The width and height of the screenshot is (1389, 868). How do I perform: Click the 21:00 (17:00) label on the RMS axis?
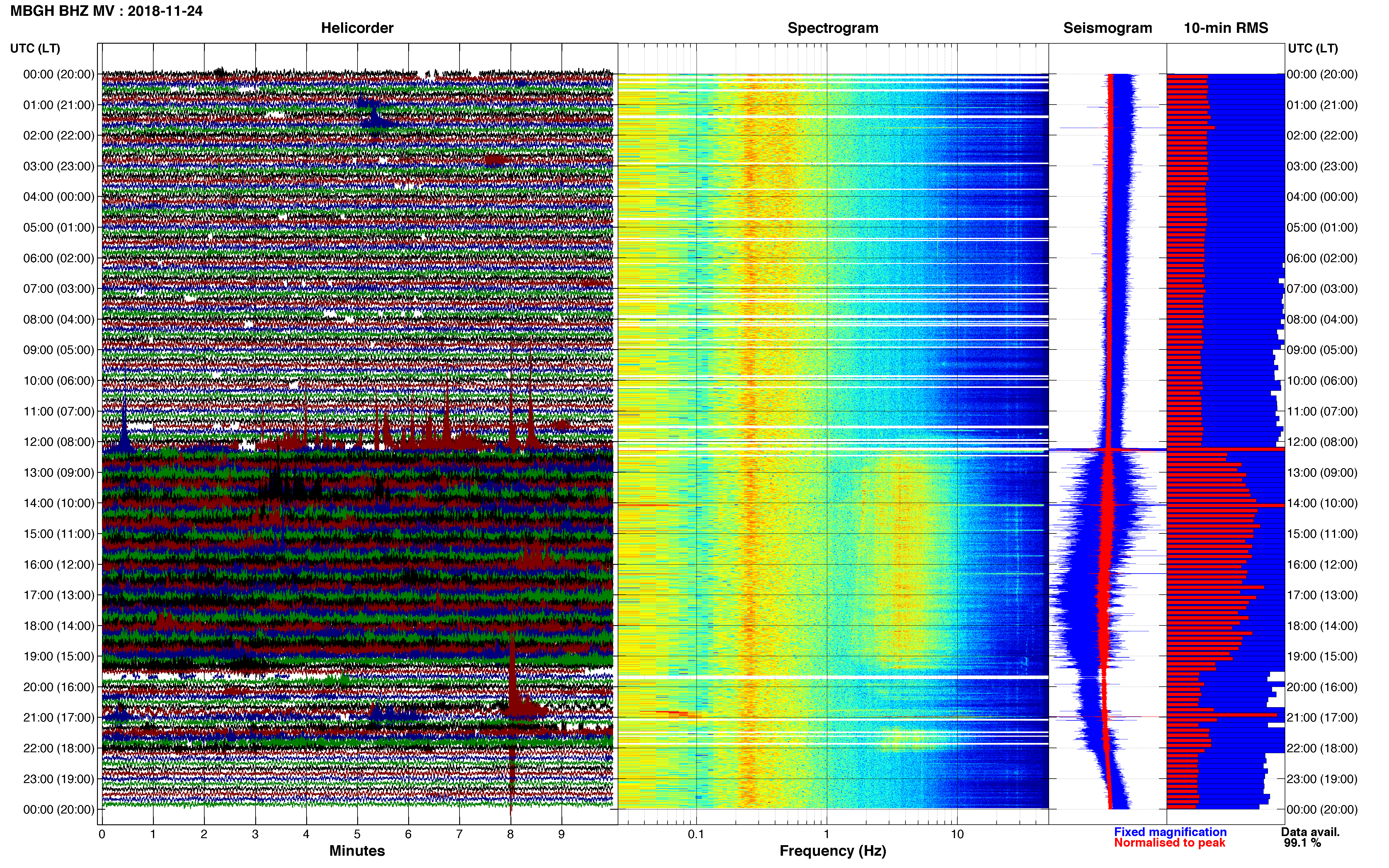[x=1322, y=718]
